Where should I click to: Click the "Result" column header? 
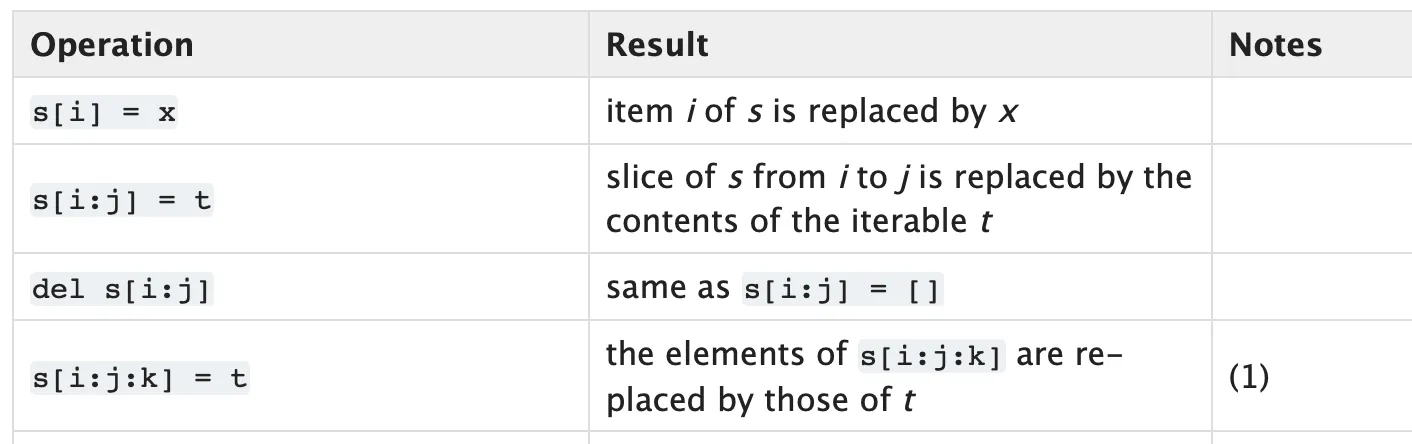tap(657, 45)
